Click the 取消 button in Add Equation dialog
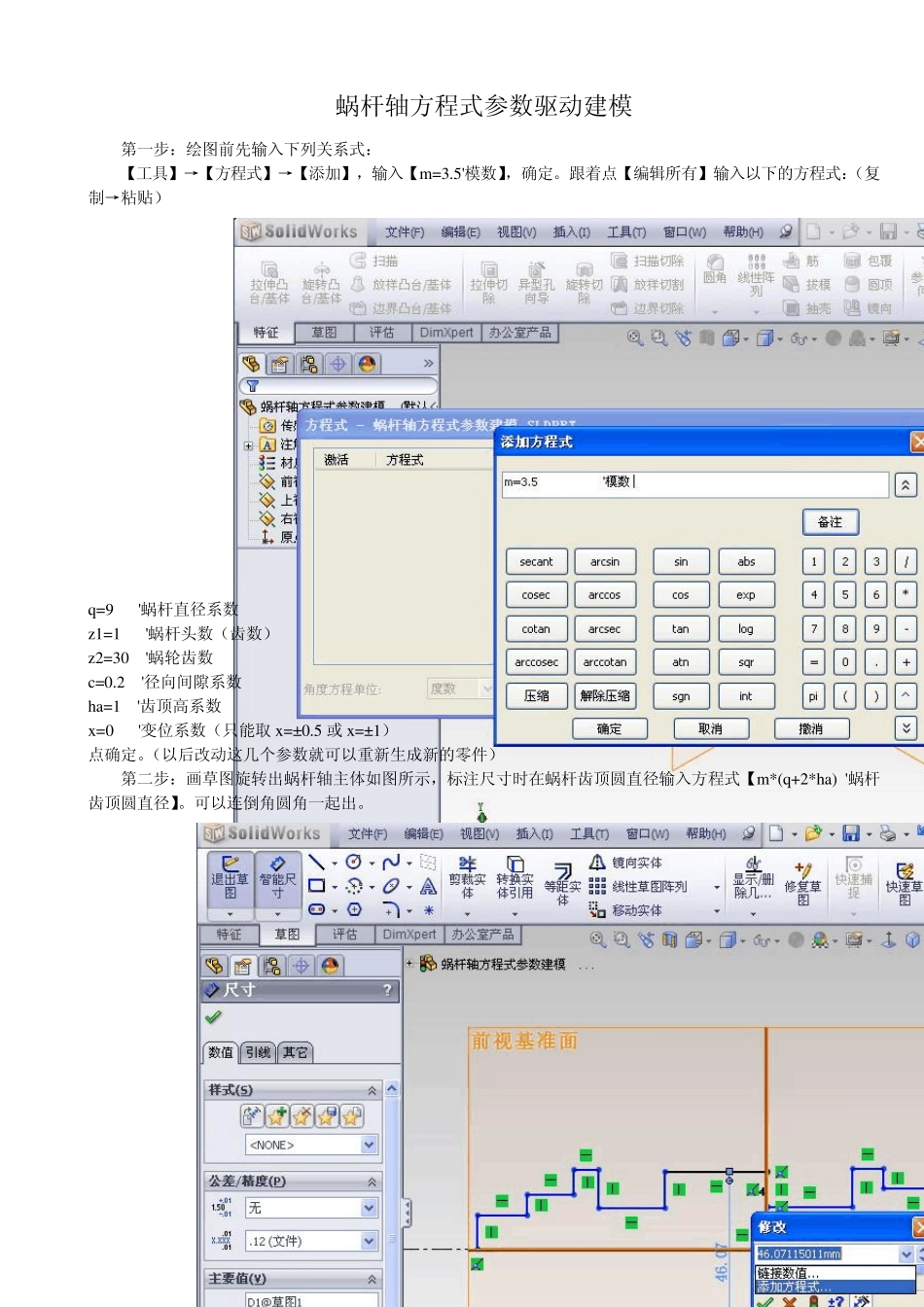Screen dimensions: 924x1307 (711, 728)
